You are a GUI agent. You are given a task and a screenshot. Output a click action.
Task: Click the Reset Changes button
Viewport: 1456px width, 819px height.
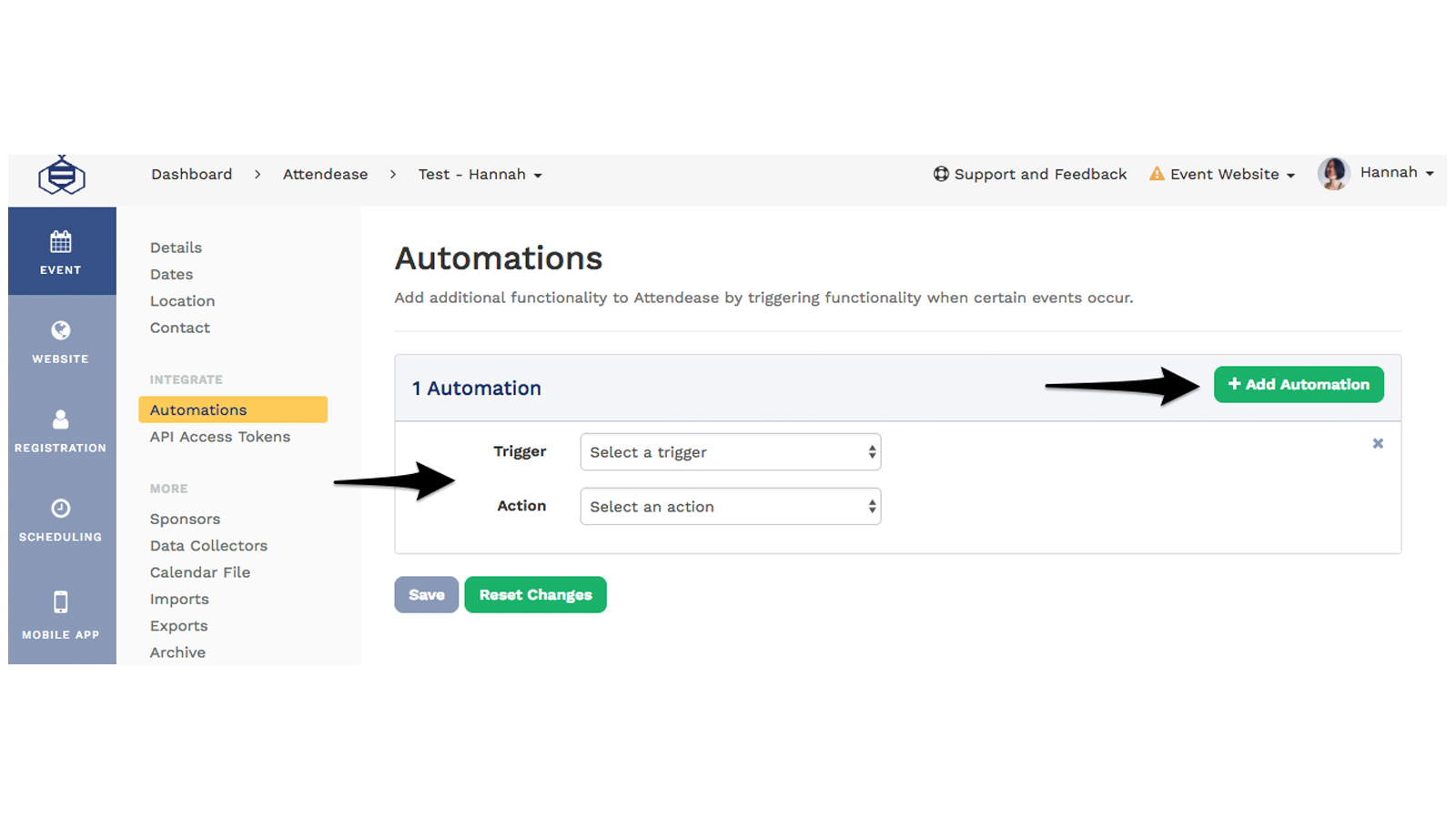click(x=535, y=594)
